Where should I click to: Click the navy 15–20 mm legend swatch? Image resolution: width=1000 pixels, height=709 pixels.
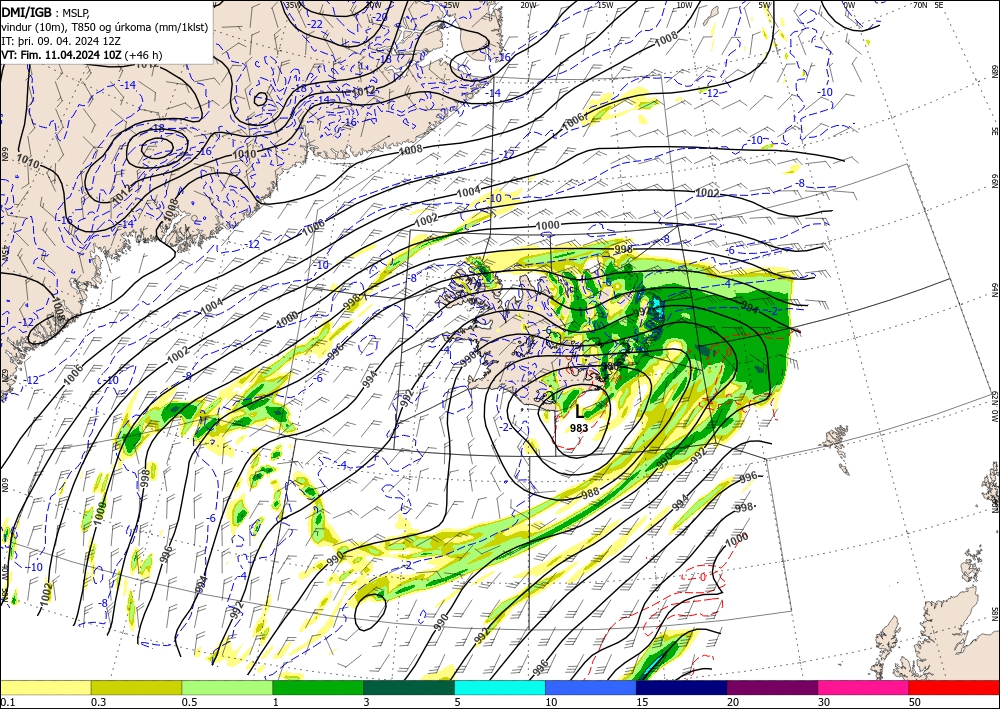682,687
